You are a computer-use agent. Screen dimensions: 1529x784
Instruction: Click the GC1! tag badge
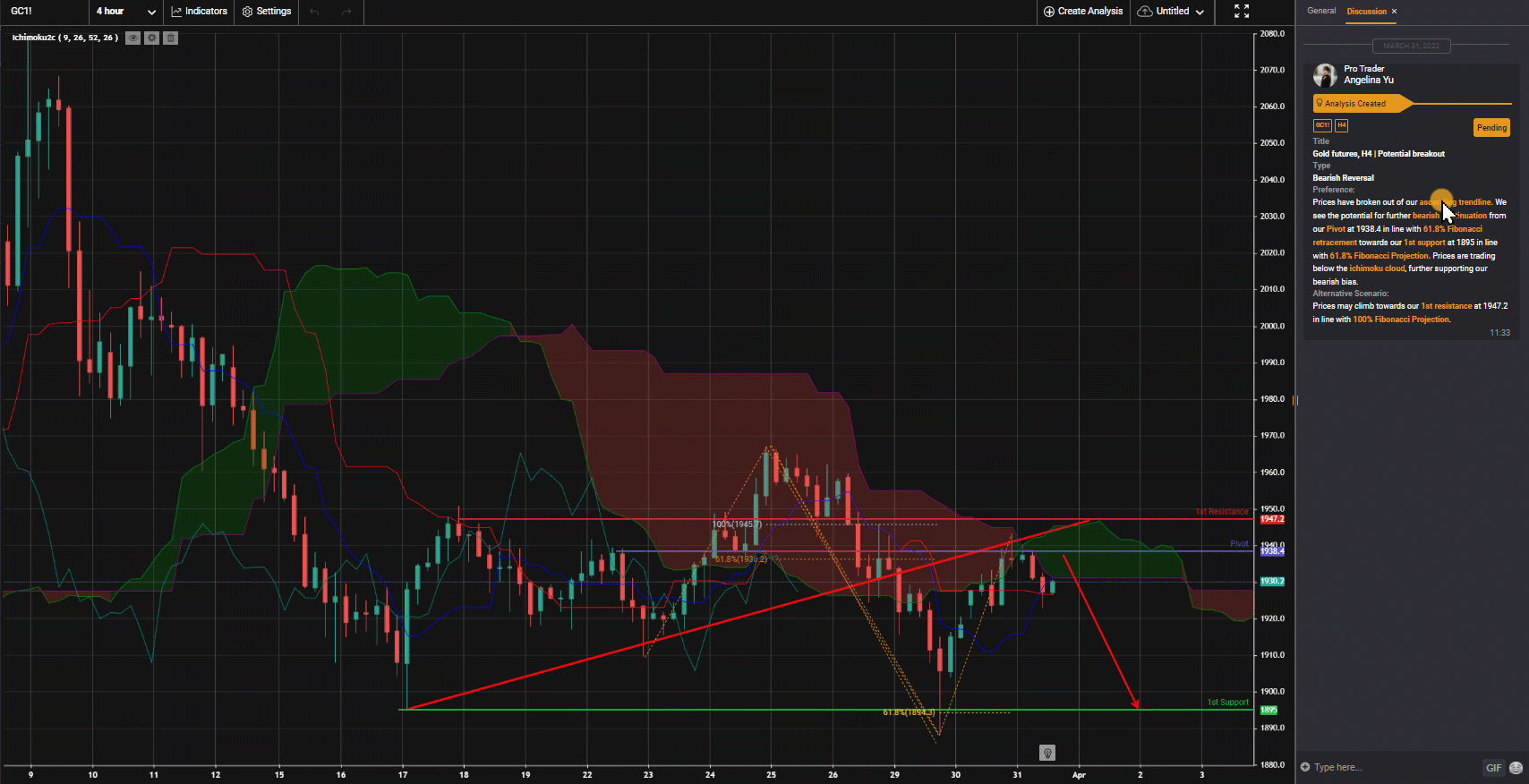(1322, 125)
